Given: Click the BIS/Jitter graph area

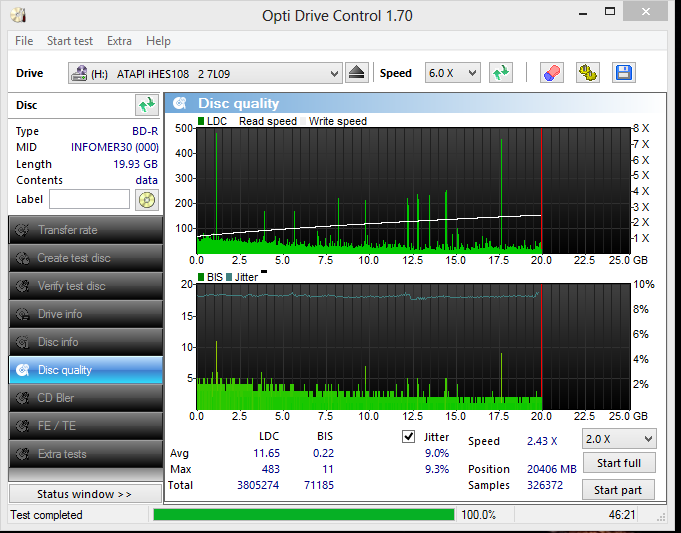Looking at the screenshot, I should (413, 347).
